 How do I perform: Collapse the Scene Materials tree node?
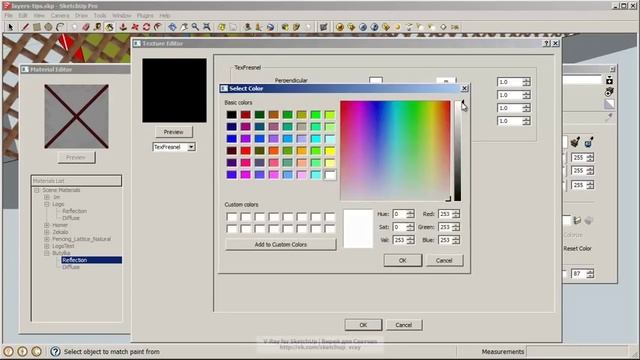[36, 190]
